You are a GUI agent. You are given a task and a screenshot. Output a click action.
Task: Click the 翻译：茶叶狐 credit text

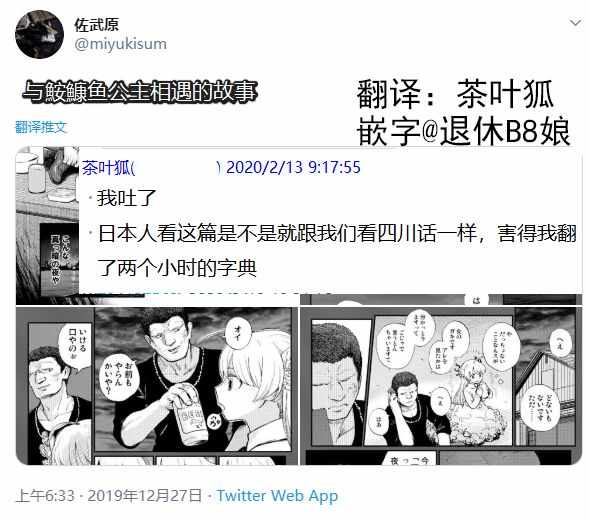point(454,94)
